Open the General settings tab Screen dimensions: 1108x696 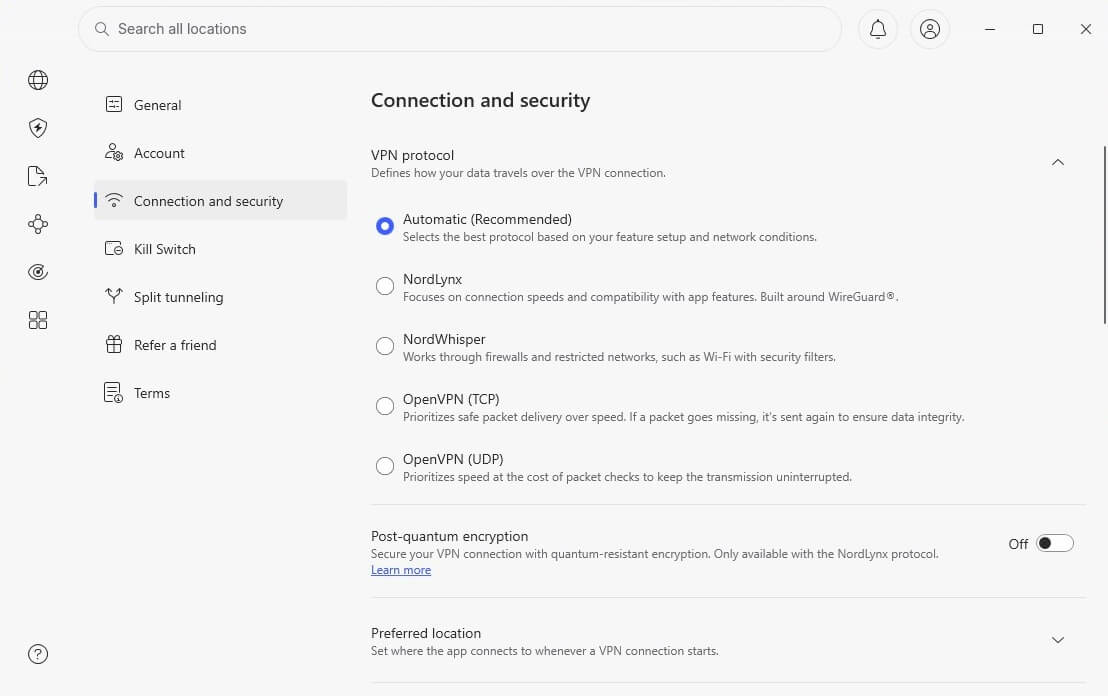click(x=220, y=105)
